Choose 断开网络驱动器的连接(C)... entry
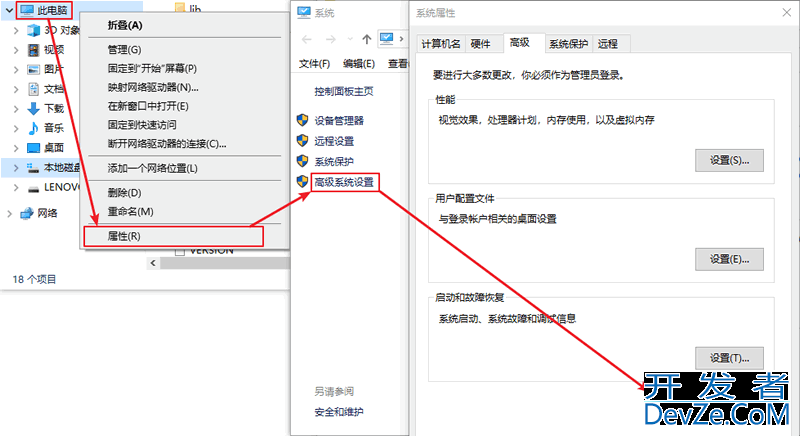The height and width of the screenshot is (436, 800). coord(185,144)
